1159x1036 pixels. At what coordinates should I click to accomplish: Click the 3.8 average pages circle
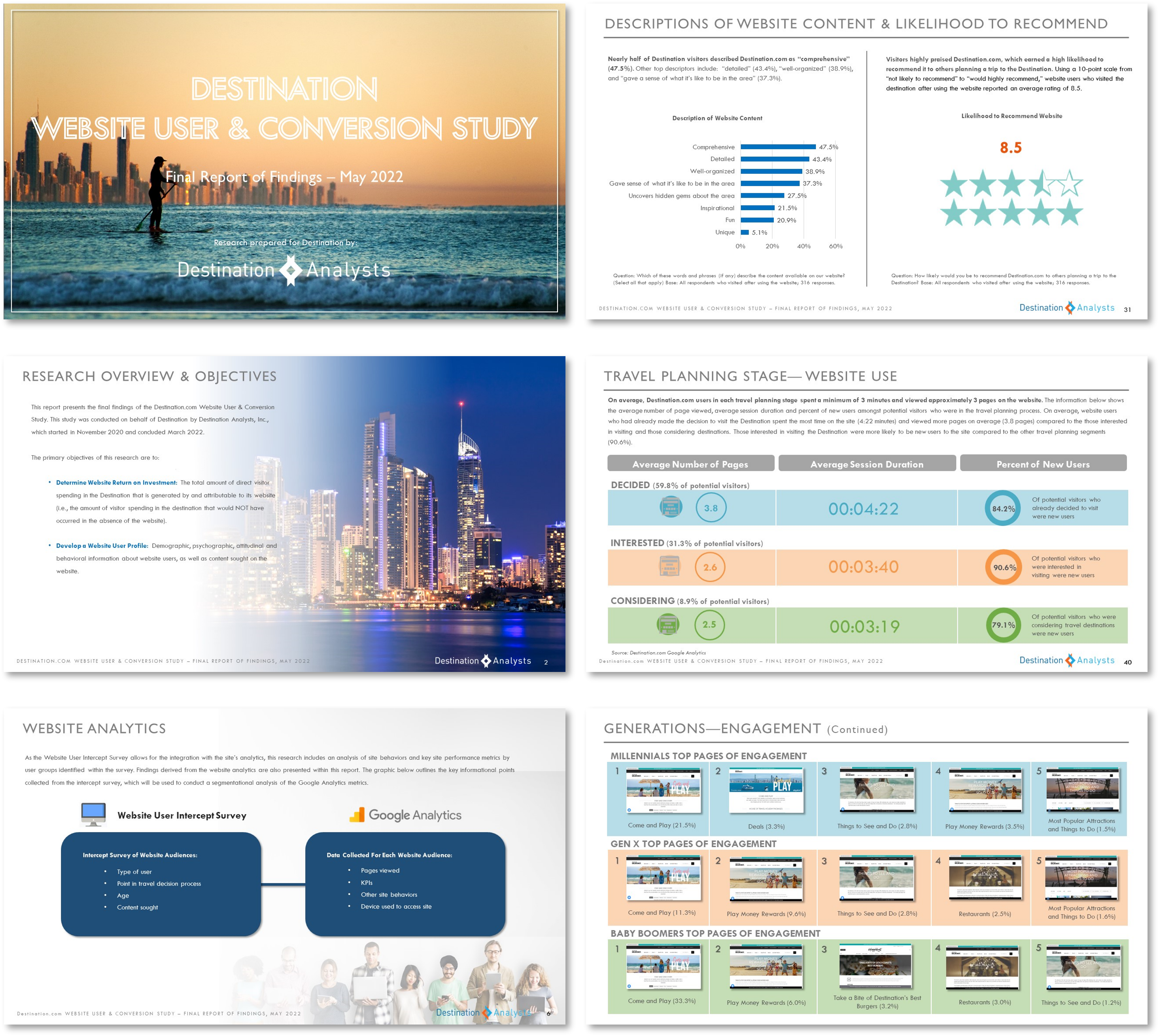pos(711,508)
